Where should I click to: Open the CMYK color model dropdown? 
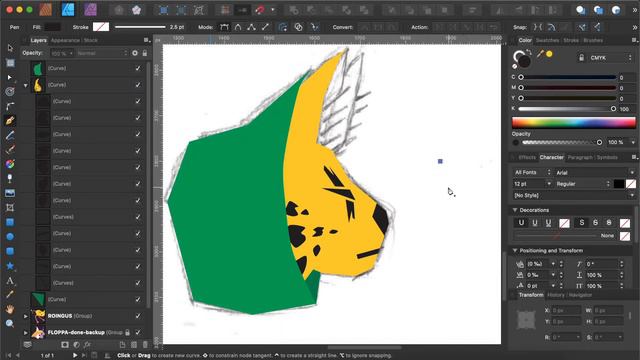click(x=610, y=58)
